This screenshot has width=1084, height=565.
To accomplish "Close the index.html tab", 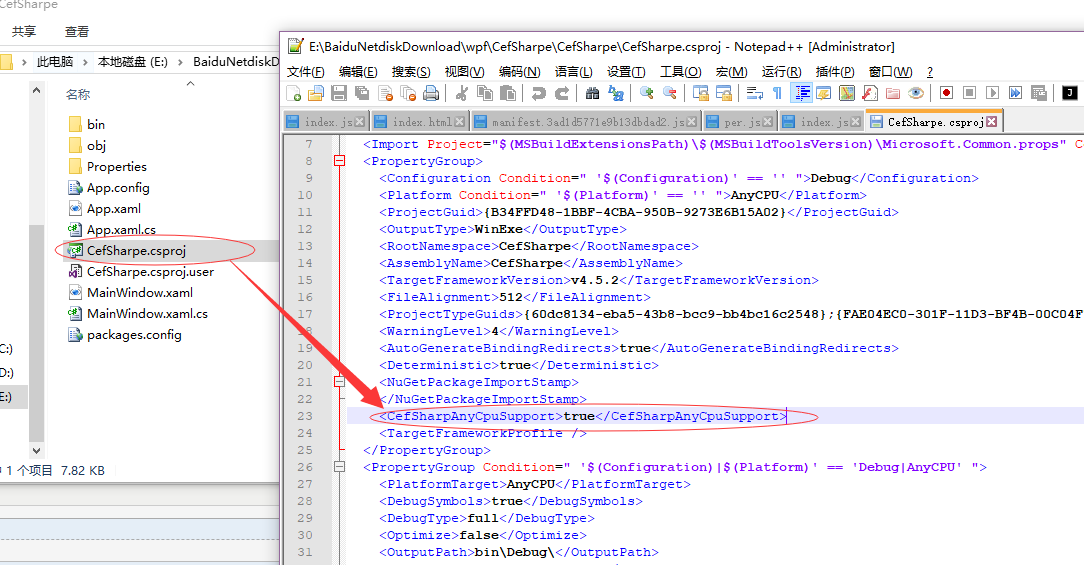I will pos(459,122).
